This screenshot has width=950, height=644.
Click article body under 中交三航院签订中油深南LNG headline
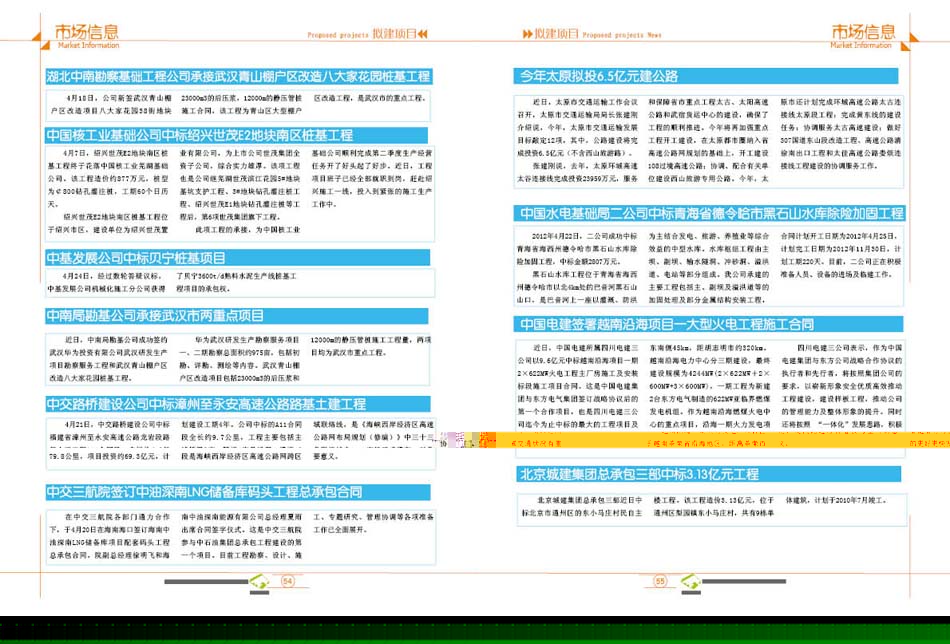click(241, 536)
